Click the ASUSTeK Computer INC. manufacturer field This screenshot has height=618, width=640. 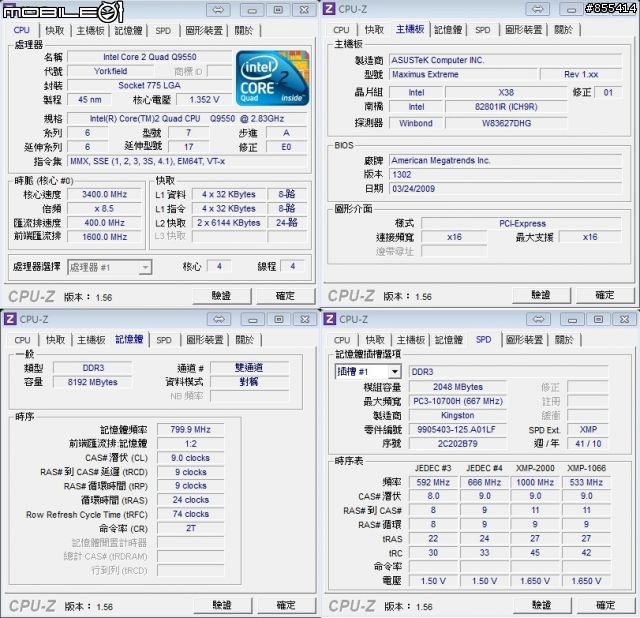point(505,60)
